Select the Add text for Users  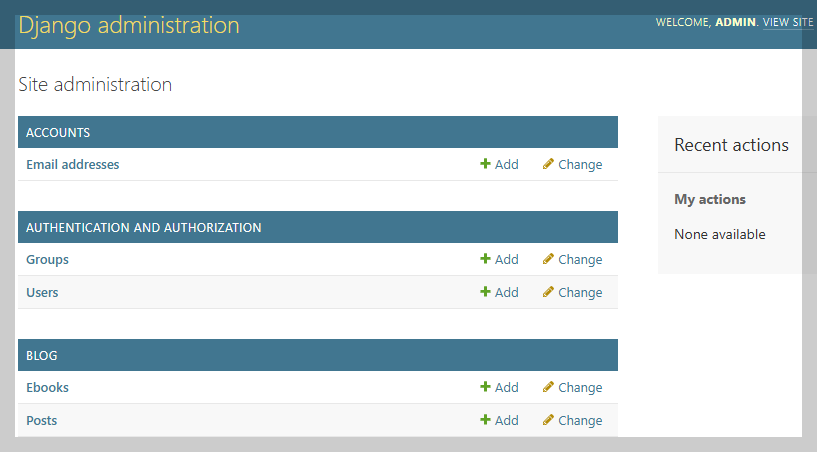506,292
